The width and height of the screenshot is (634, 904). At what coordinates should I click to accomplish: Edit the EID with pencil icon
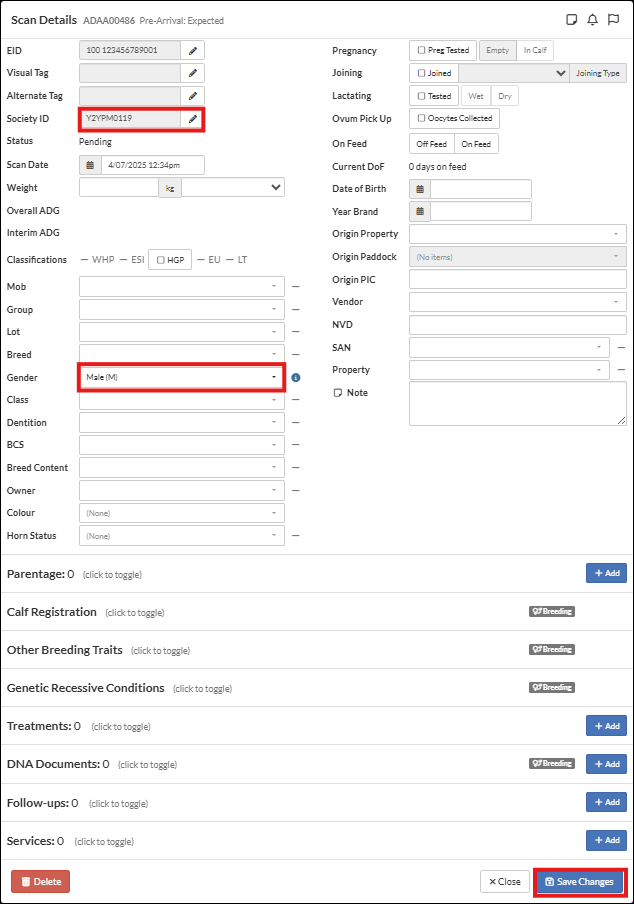click(x=193, y=50)
